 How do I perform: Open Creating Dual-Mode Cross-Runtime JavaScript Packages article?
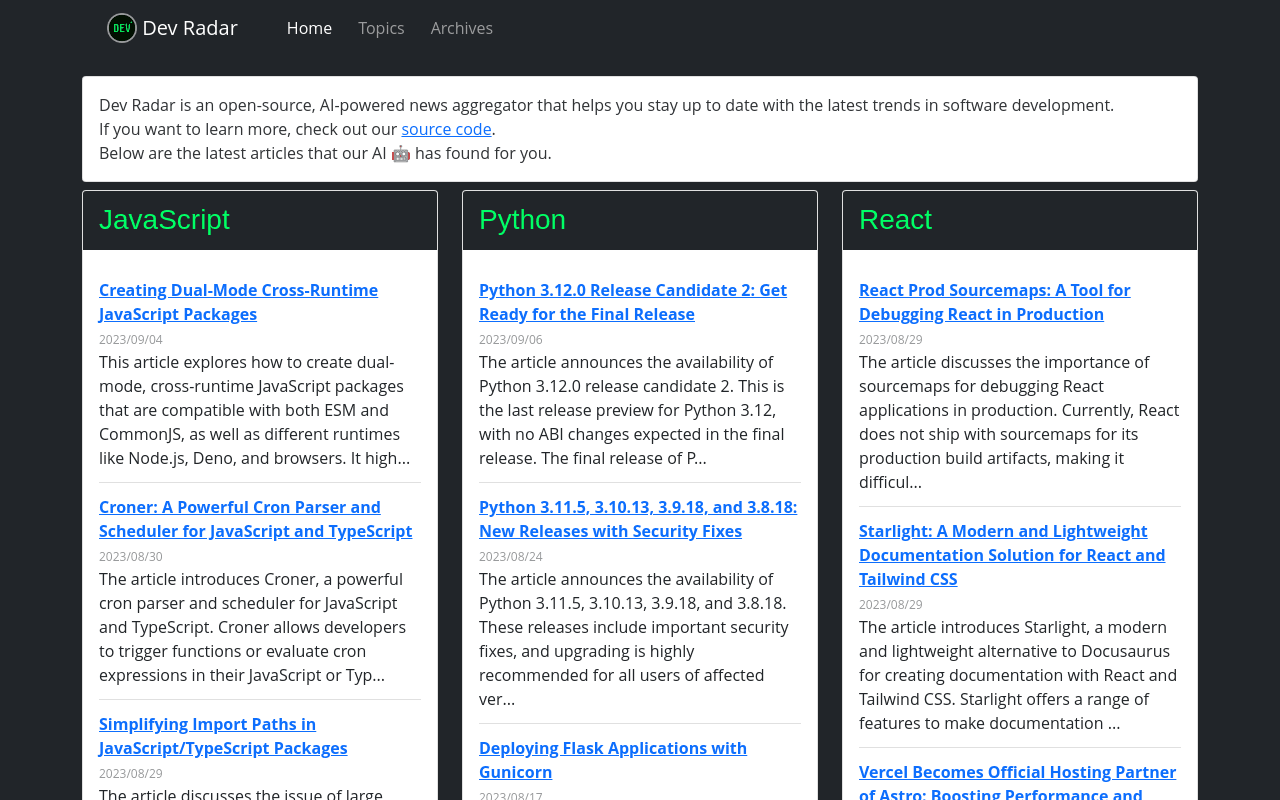[x=238, y=302]
